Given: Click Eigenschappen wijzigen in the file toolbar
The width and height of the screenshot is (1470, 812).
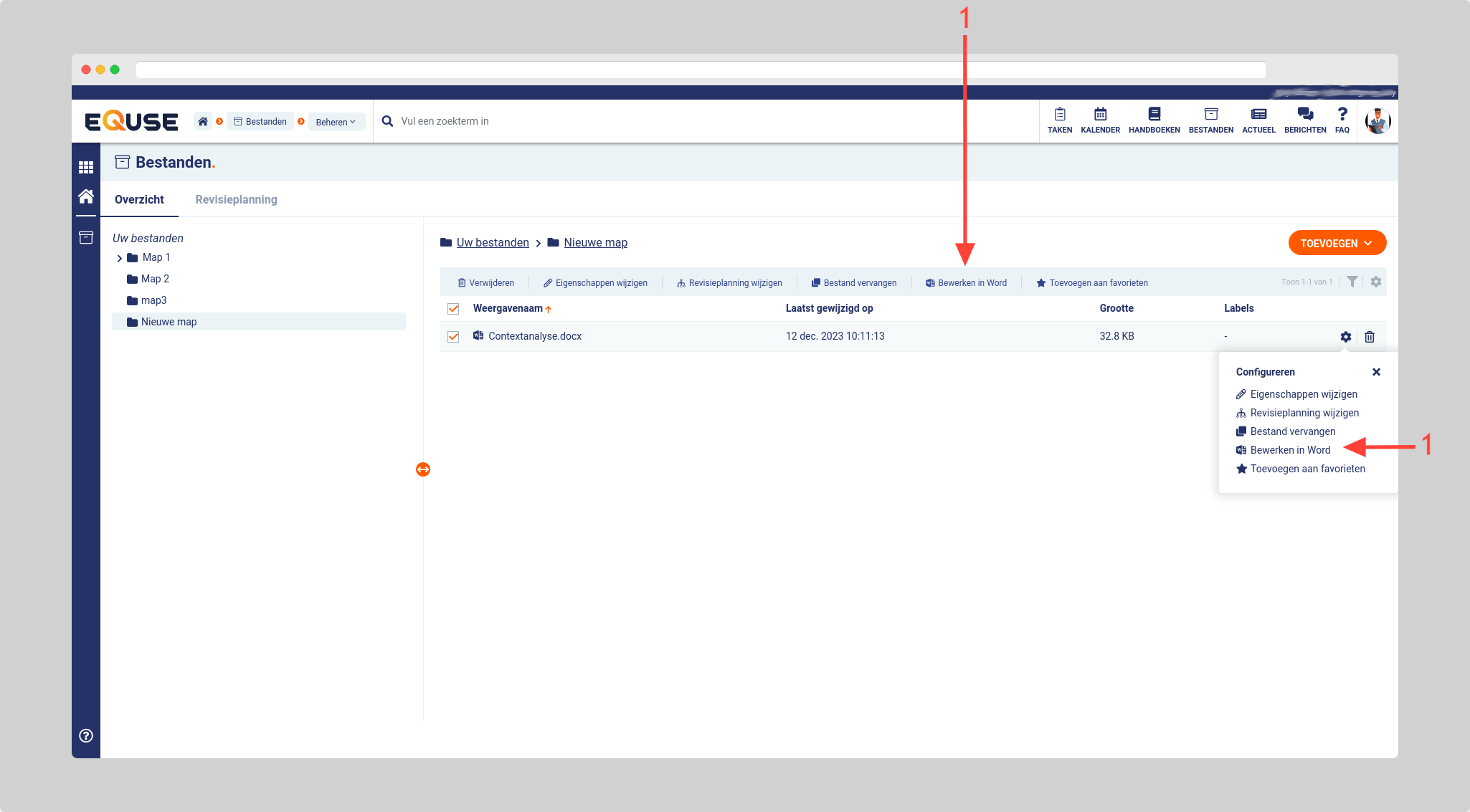Looking at the screenshot, I should coord(595,283).
